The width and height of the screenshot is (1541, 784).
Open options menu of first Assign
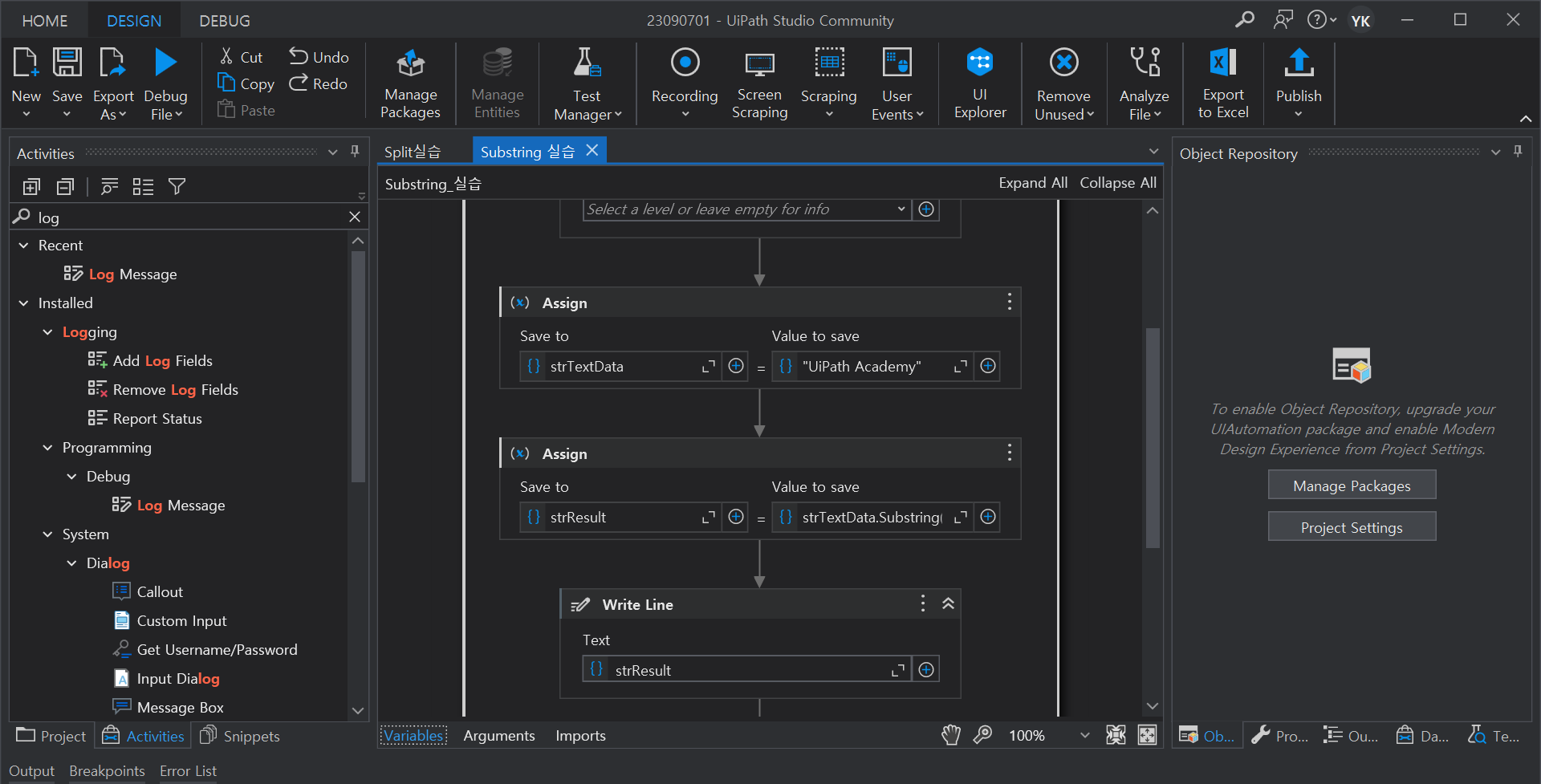pyautogui.click(x=1009, y=303)
